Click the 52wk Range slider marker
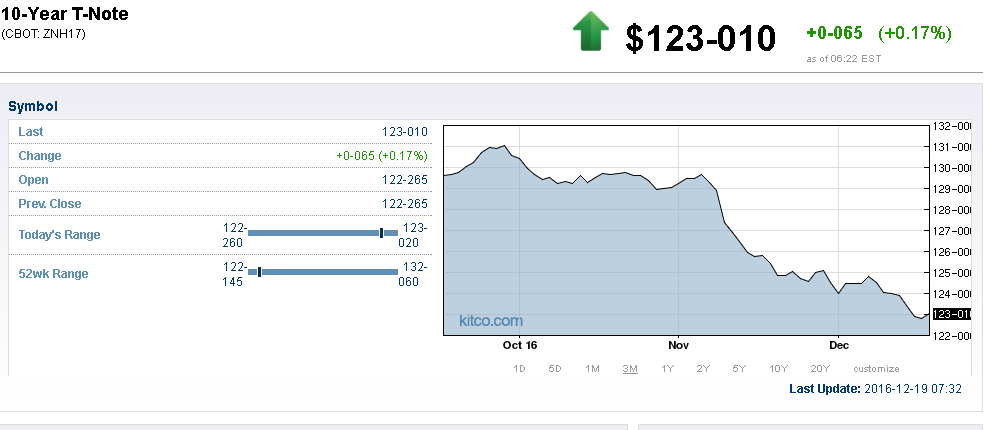Screen dimensions: 990x430 [x=260, y=272]
